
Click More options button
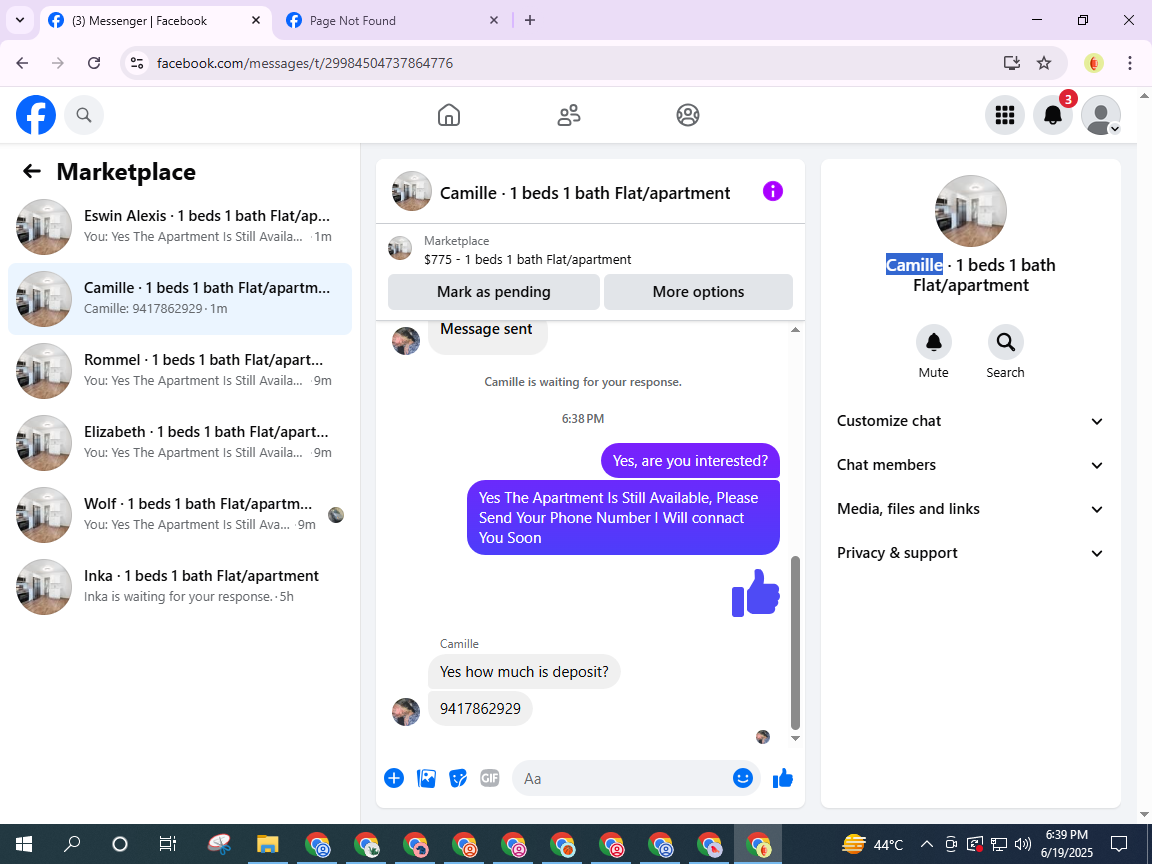tap(698, 292)
